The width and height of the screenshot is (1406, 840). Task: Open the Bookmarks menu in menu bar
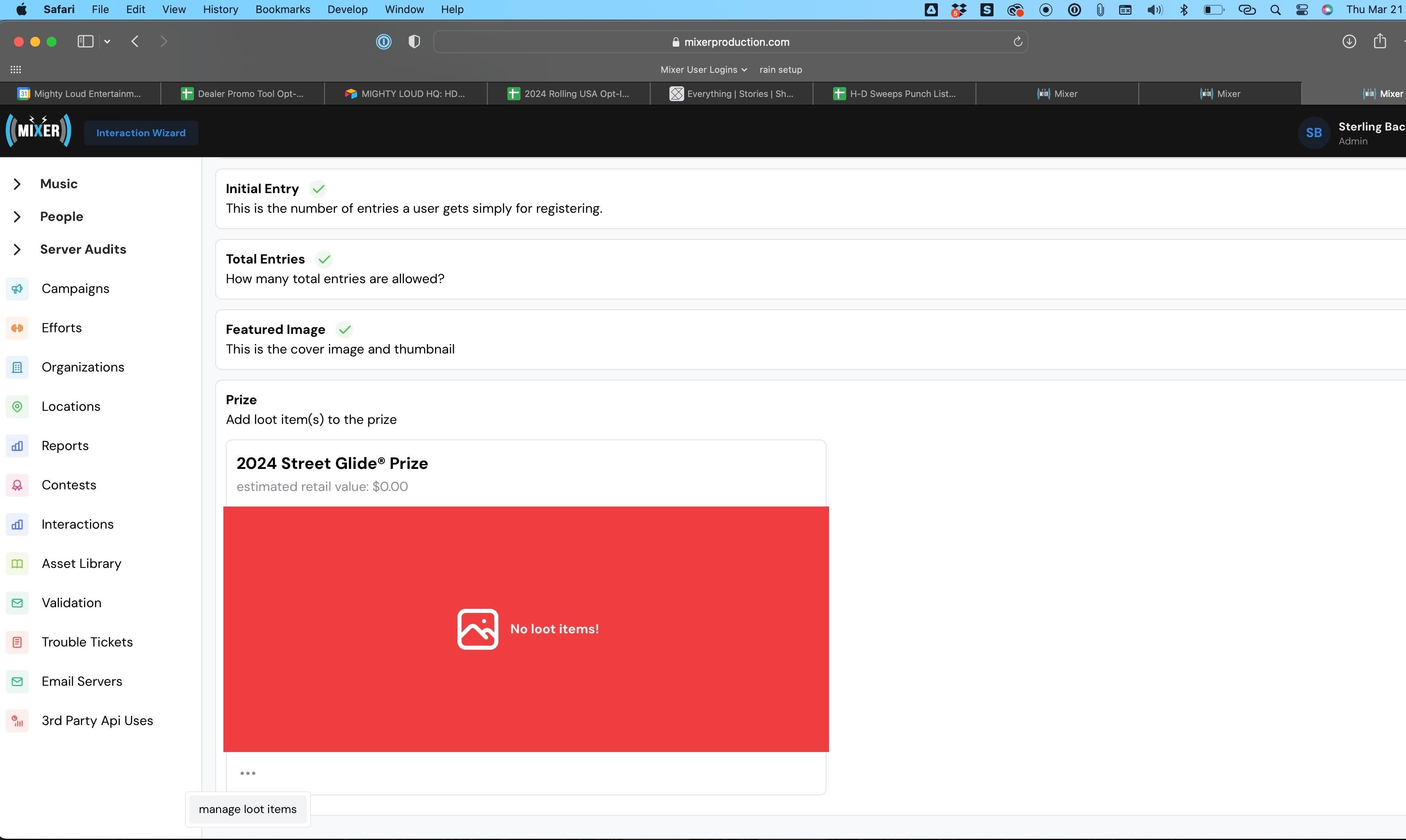[282, 10]
